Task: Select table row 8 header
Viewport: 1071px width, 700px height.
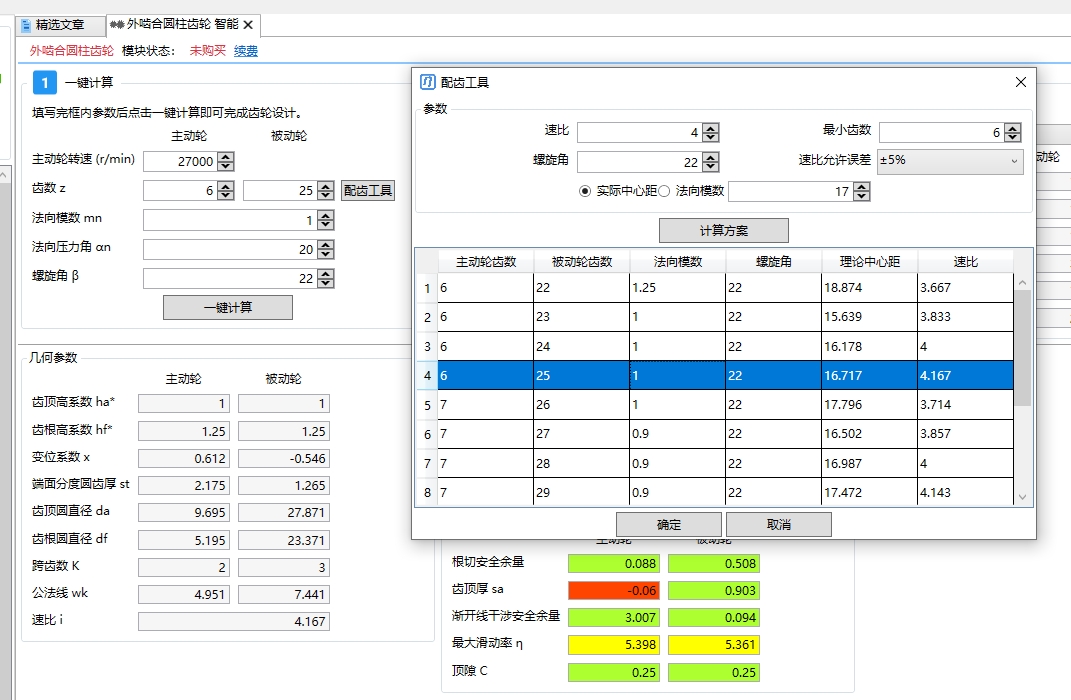Action: point(427,492)
